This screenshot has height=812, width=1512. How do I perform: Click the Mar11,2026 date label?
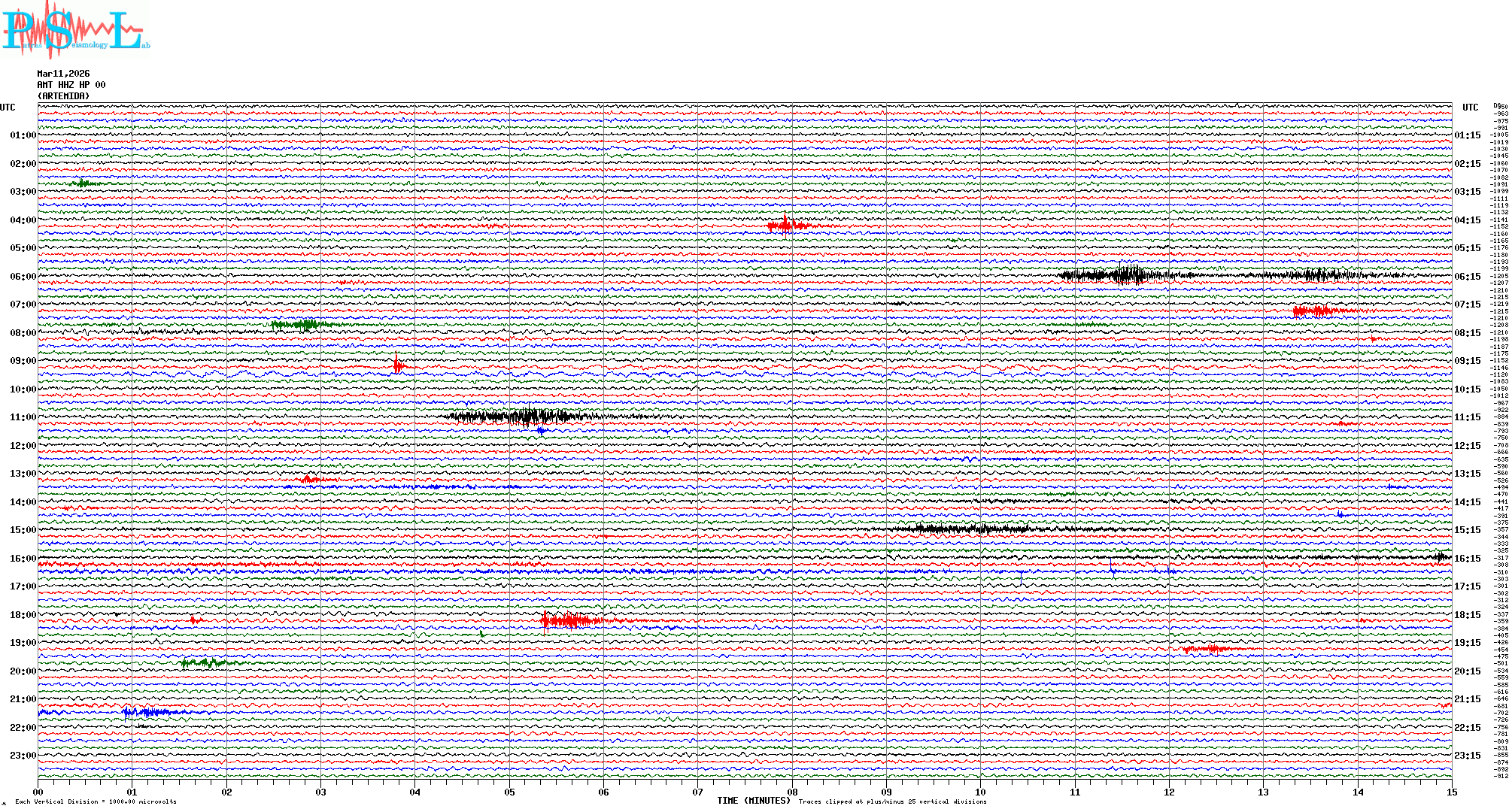63,74
